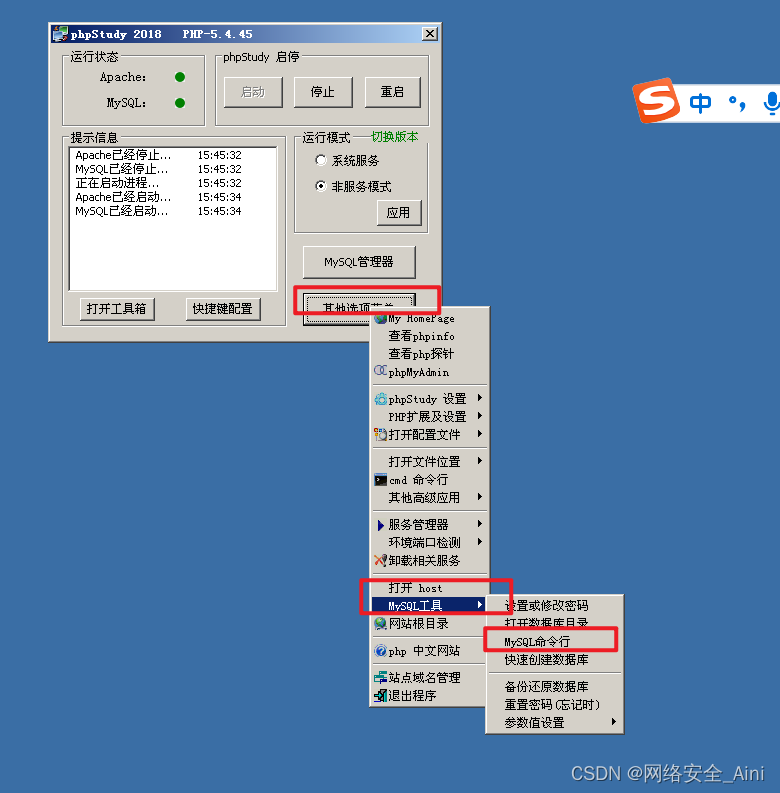The image size is (780, 793).
Task: Click the cmd 命令行 terminal icon
Action: click(x=380, y=479)
